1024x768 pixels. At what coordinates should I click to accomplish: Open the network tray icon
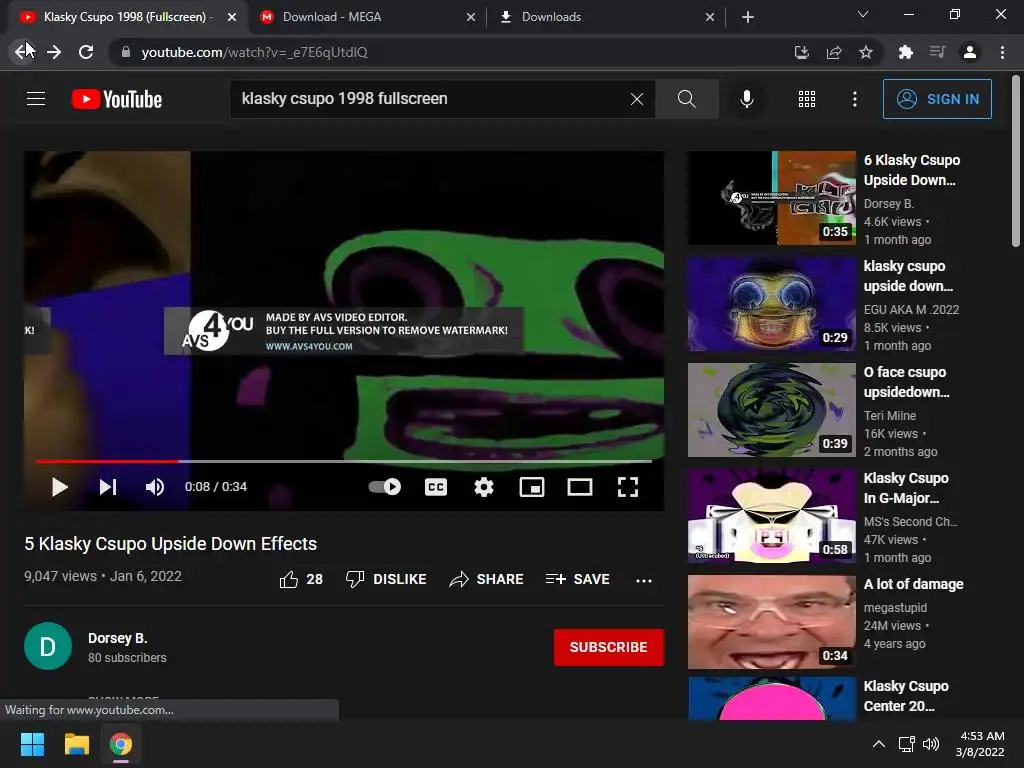click(906, 744)
